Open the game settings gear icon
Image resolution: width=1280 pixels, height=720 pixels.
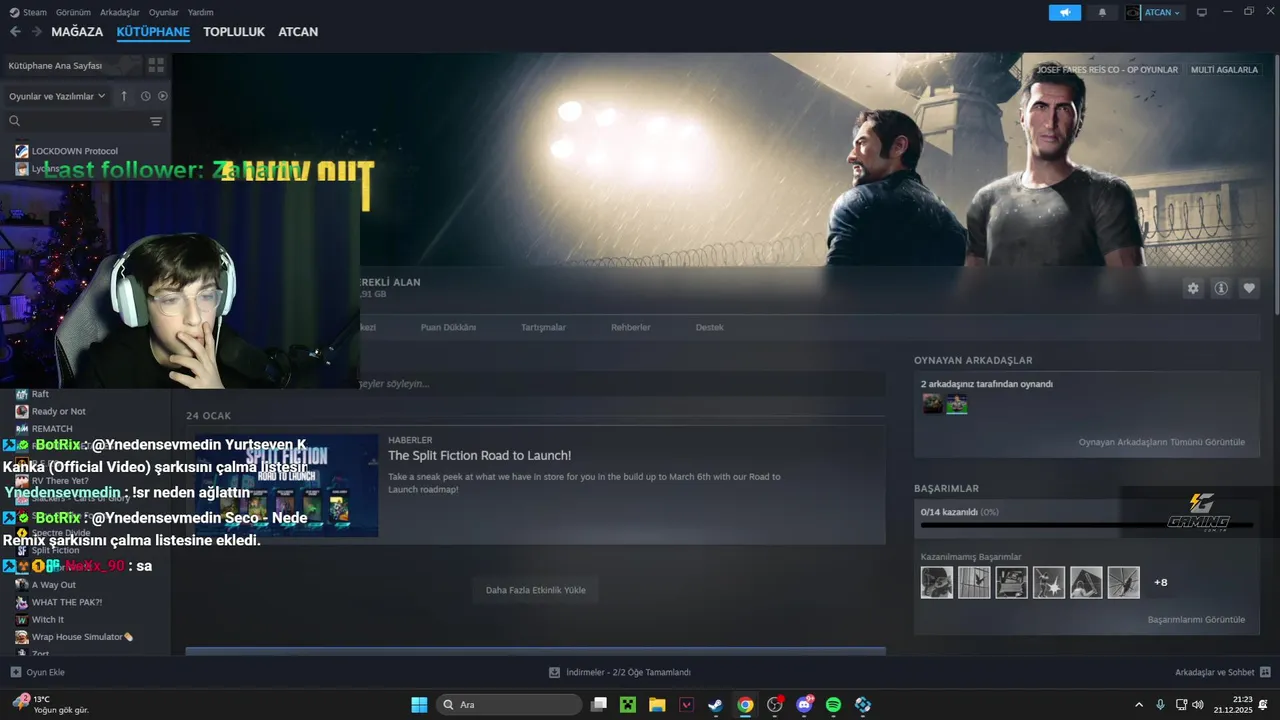(1193, 288)
